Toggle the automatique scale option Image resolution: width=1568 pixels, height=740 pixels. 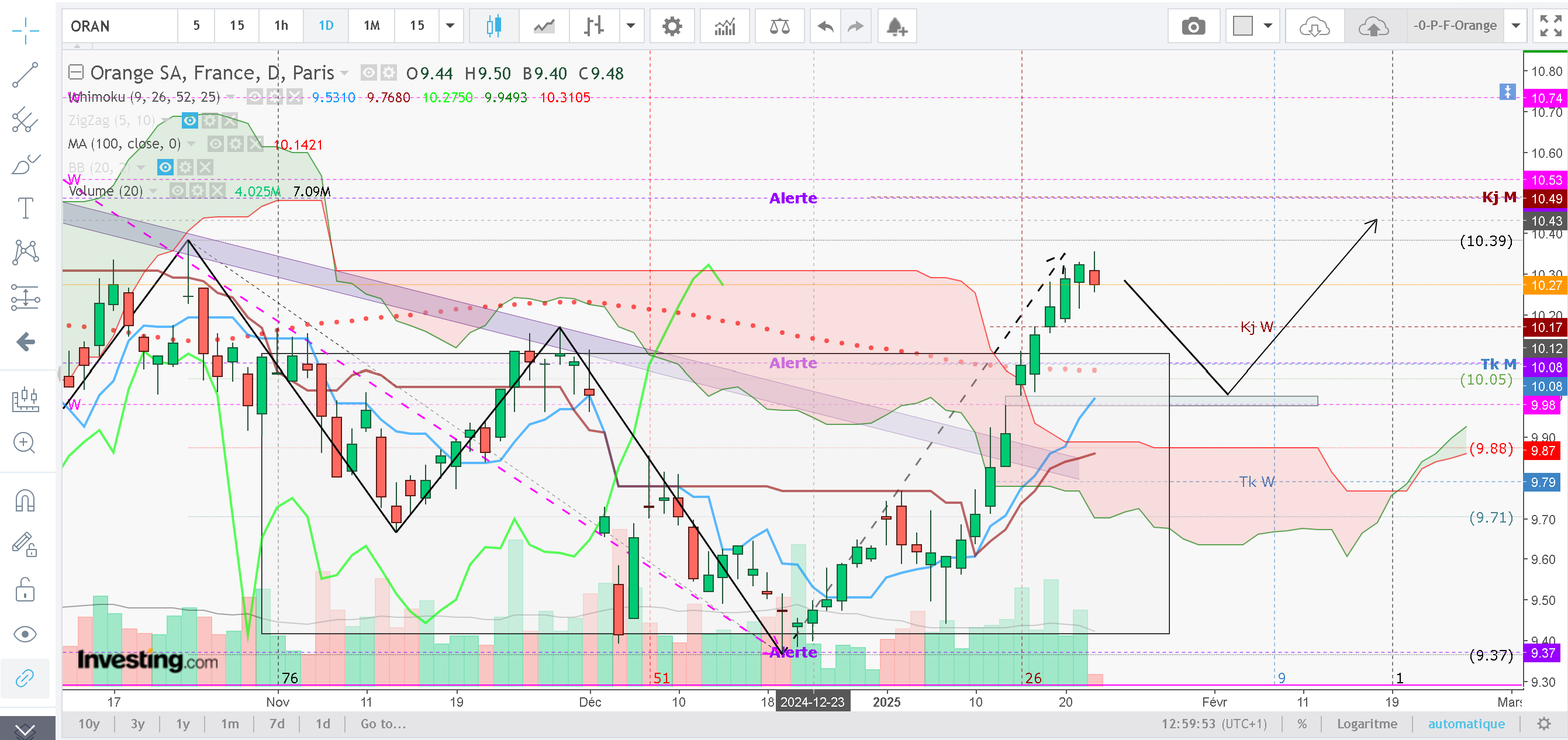point(1466,724)
